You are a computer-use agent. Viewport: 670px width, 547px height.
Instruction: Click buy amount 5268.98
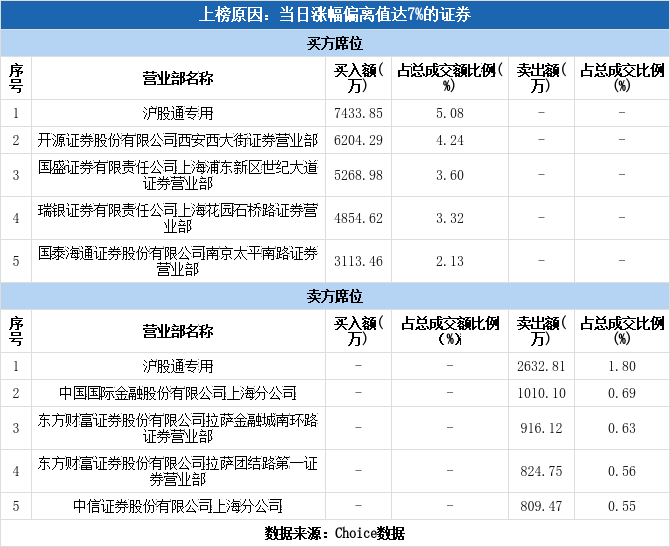pos(359,175)
